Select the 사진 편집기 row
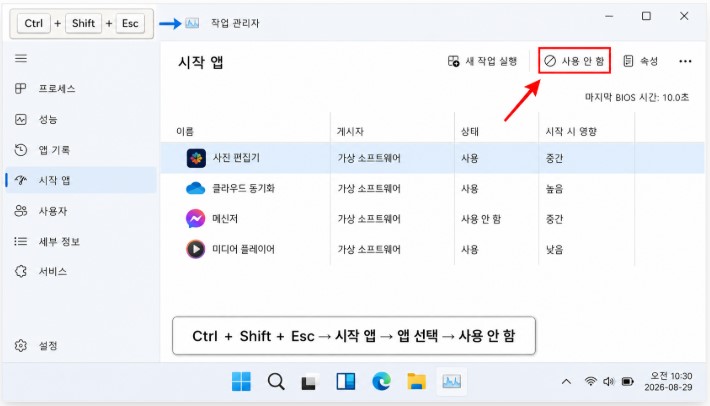Image resolution: width=710 pixels, height=406 pixels. click(x=432, y=158)
